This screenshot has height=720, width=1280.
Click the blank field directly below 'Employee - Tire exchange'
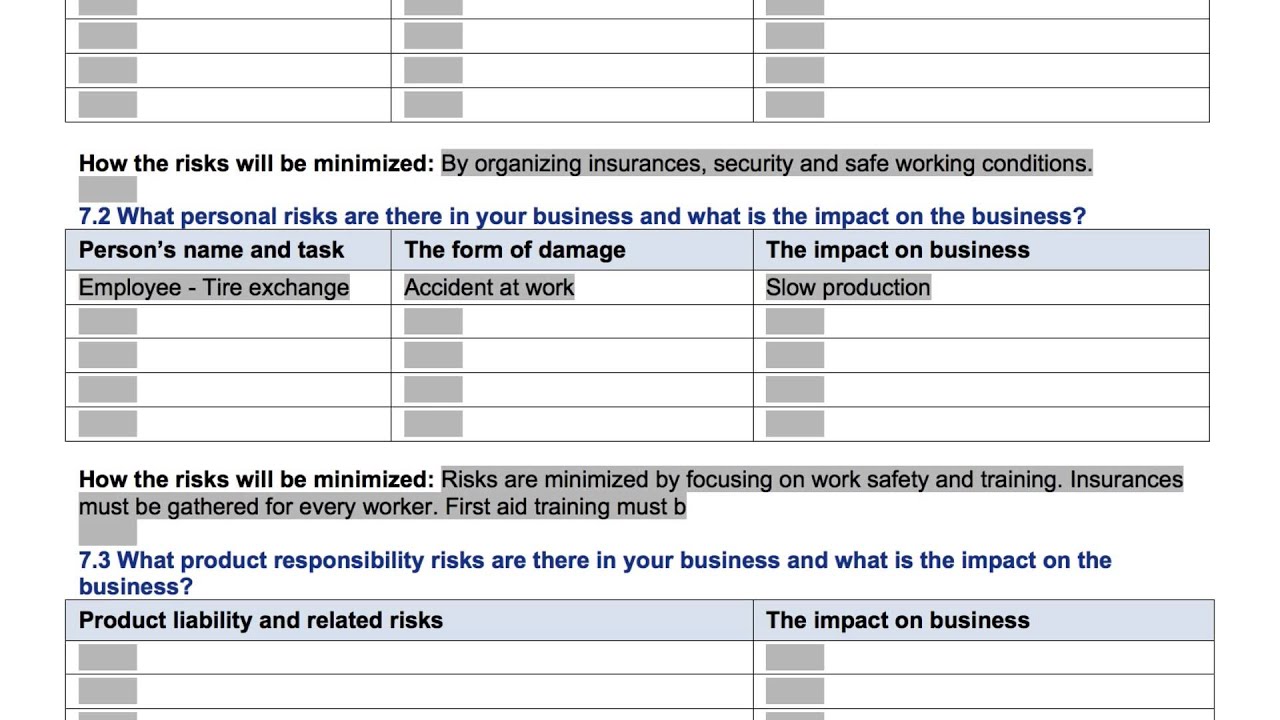tap(107, 322)
